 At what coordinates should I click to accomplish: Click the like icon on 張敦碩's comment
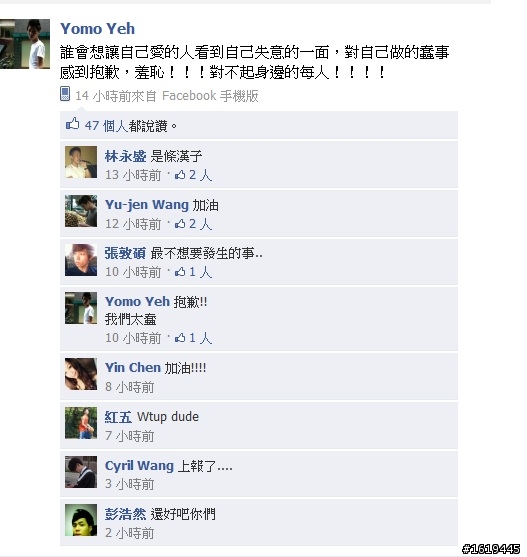coord(180,272)
